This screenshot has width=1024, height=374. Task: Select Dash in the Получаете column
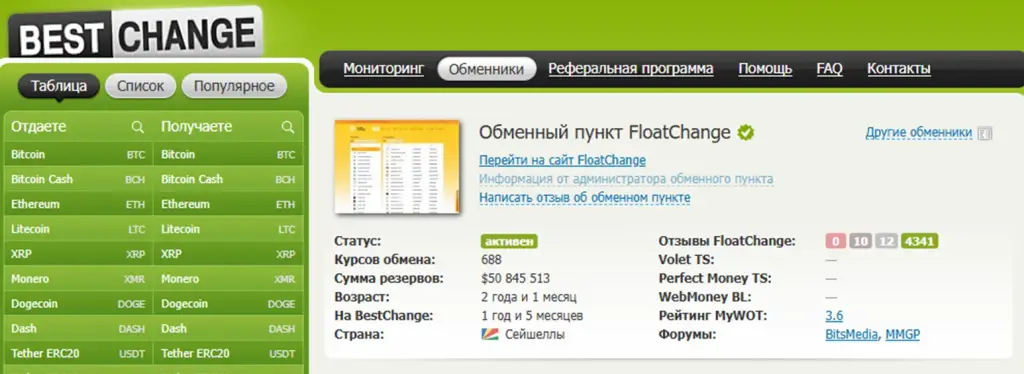click(228, 328)
